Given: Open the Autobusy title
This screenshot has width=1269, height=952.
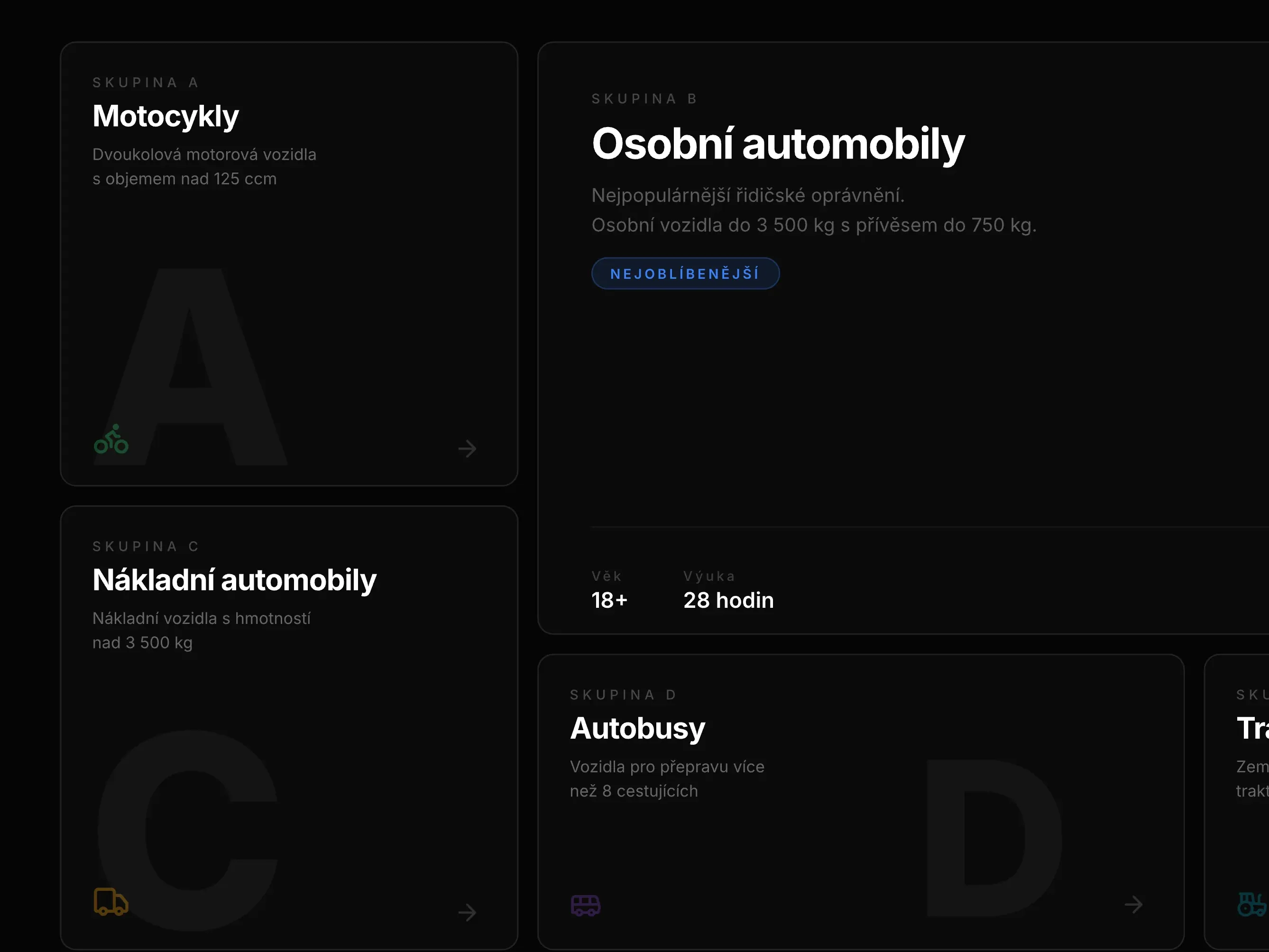Looking at the screenshot, I should (x=637, y=728).
